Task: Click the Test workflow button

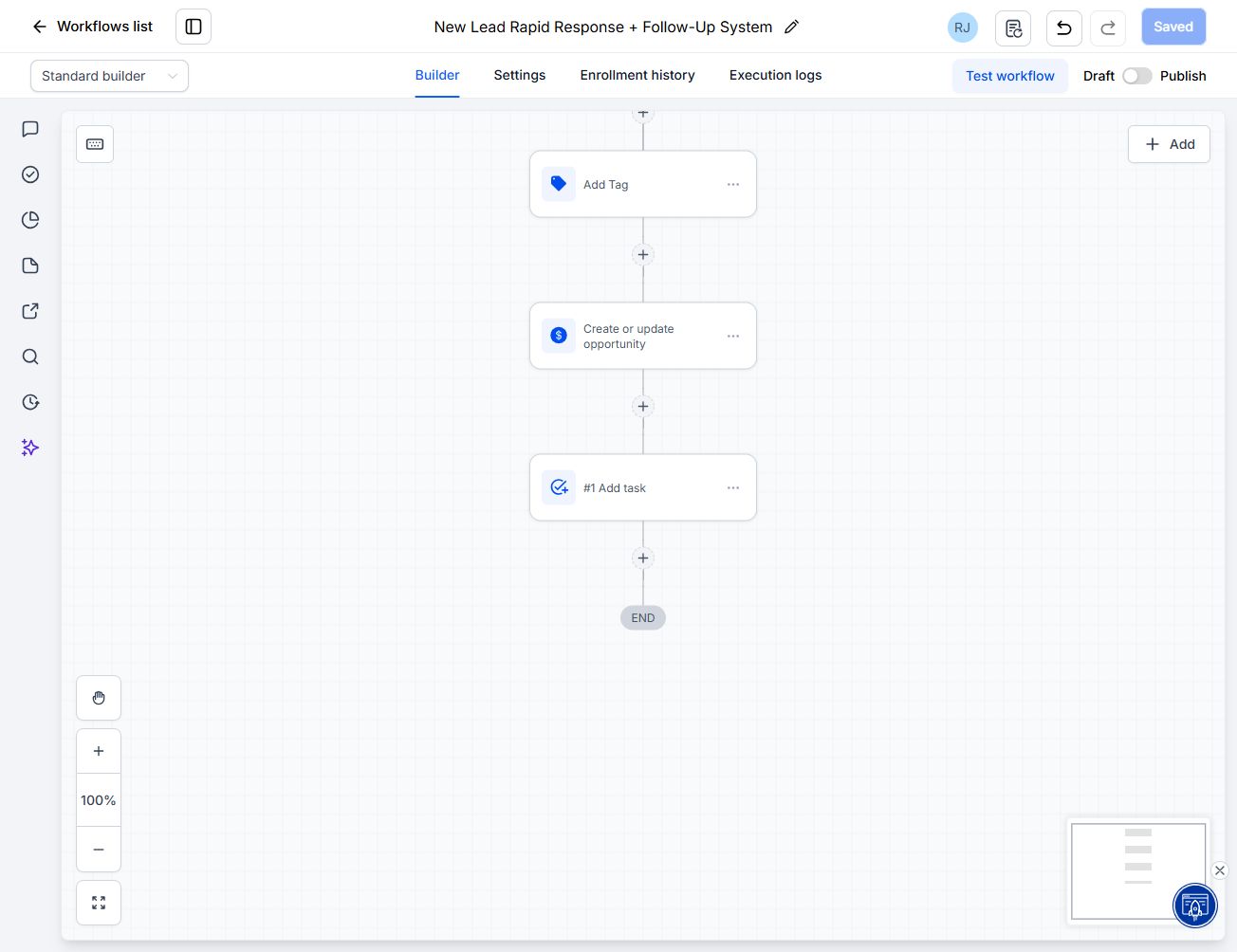Action: pyautogui.click(x=1010, y=76)
